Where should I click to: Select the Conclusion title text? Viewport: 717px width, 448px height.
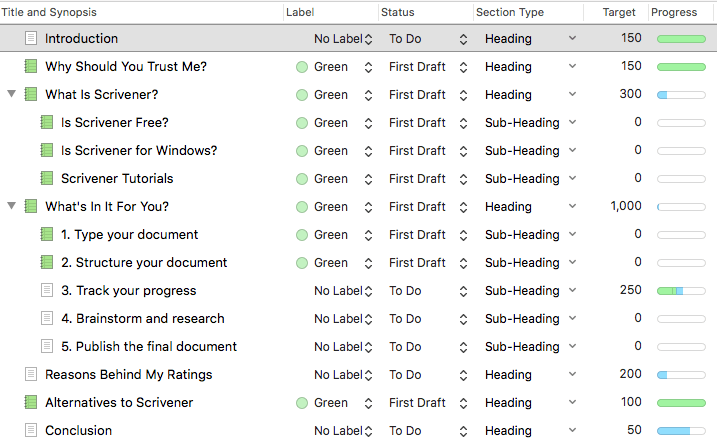point(78,431)
